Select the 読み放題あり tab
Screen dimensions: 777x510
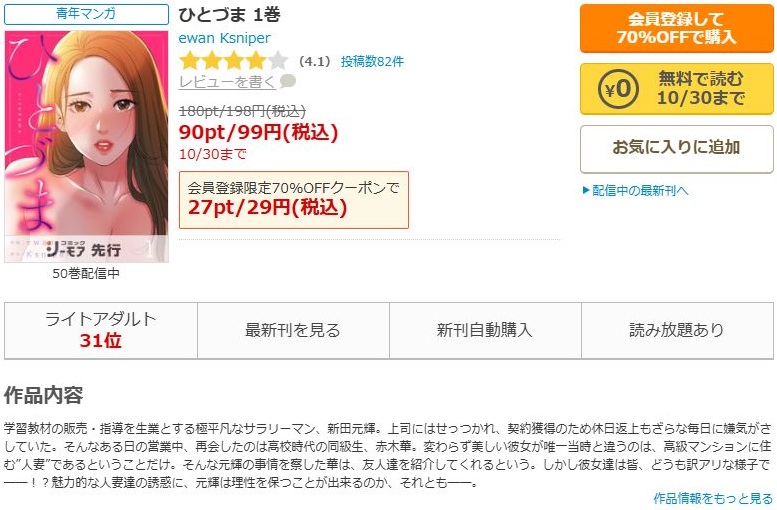click(677, 330)
